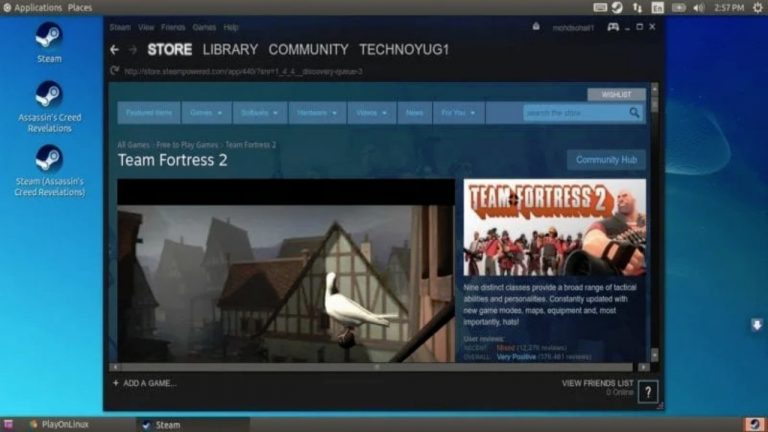Switch to the STORE tab

[x=169, y=49]
